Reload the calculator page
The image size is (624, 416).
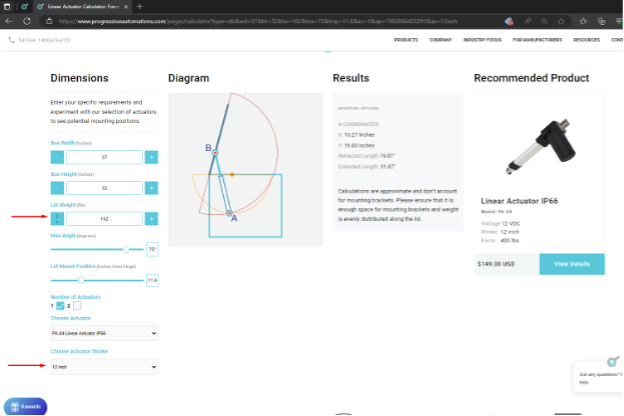(27, 21)
